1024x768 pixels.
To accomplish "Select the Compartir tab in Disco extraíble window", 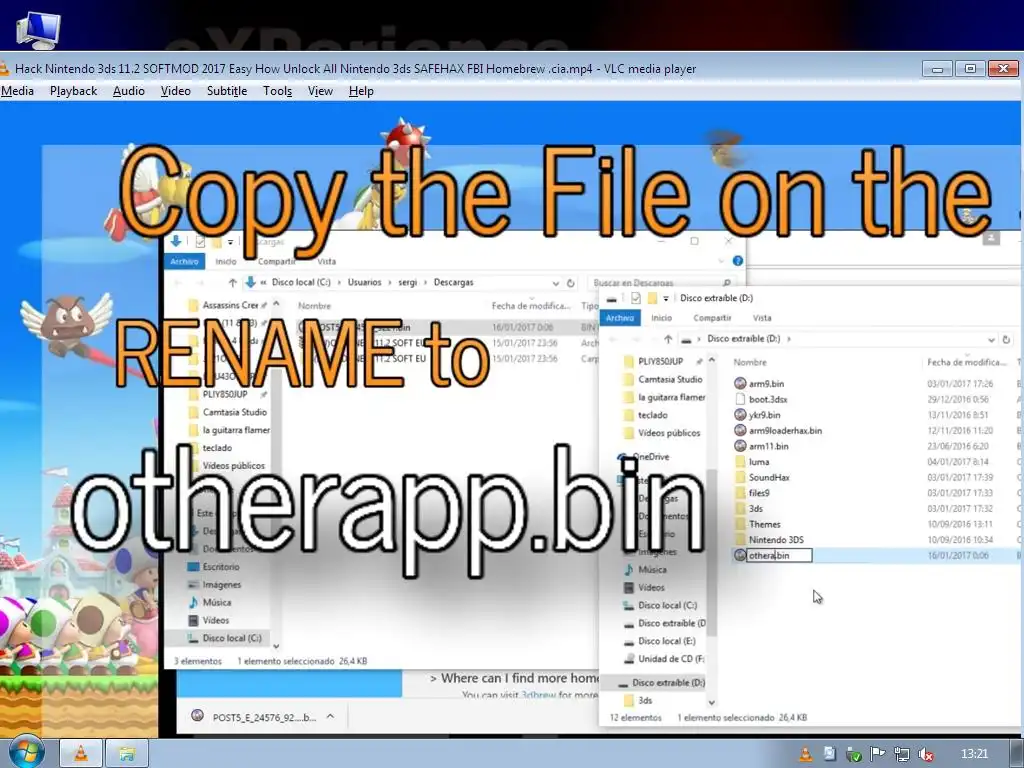I will pyautogui.click(x=712, y=318).
